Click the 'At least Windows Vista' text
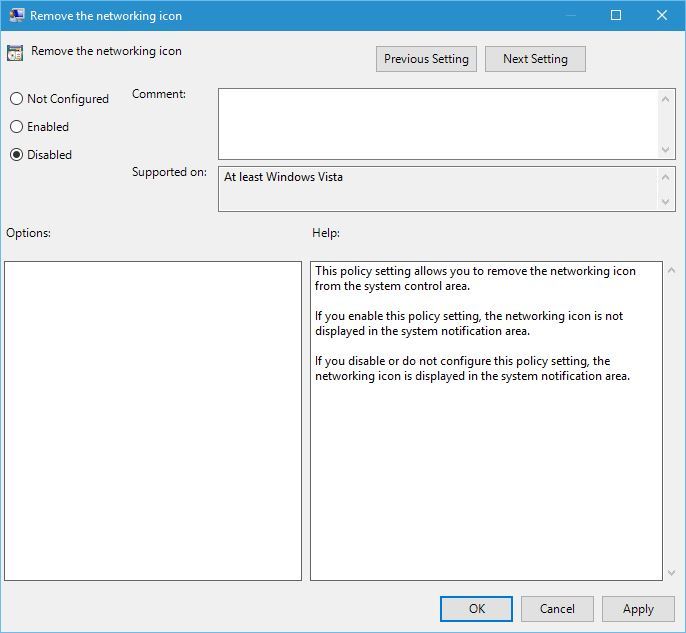This screenshot has width=686, height=633. tap(283, 177)
